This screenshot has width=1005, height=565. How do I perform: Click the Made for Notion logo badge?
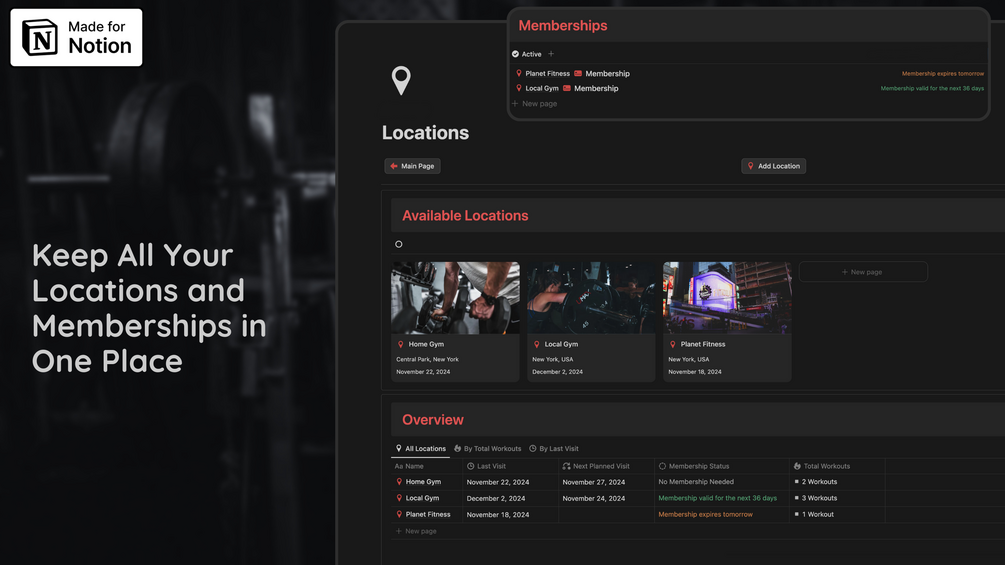point(76,37)
